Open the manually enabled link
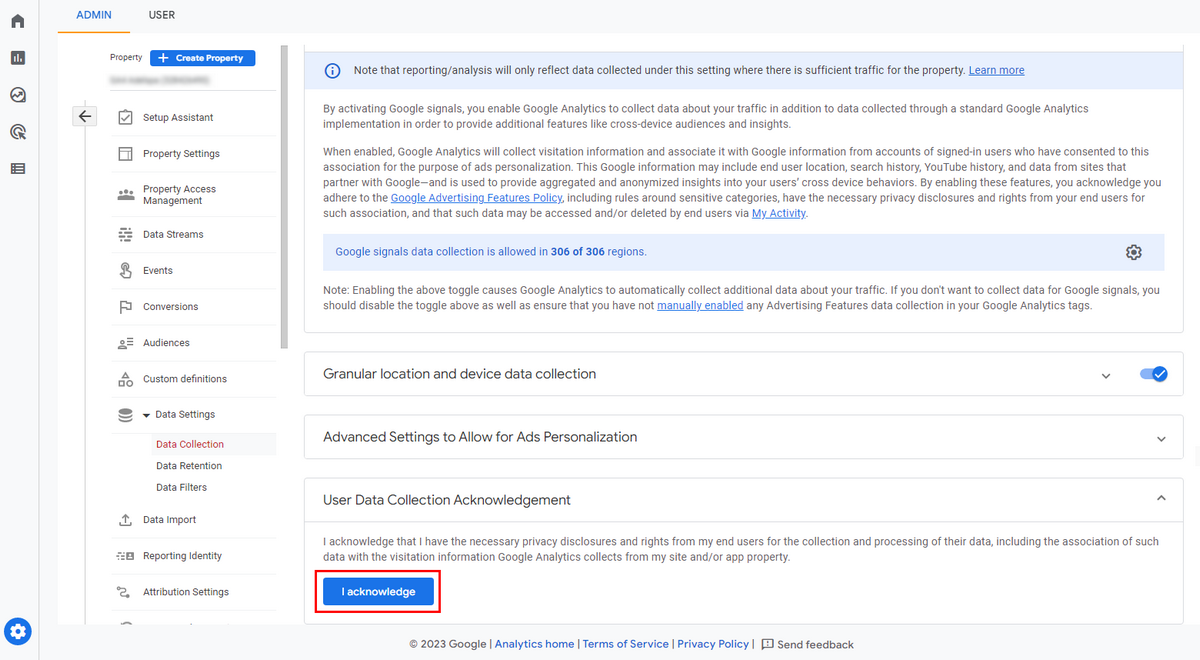This screenshot has width=1200, height=660. pyautogui.click(x=700, y=305)
